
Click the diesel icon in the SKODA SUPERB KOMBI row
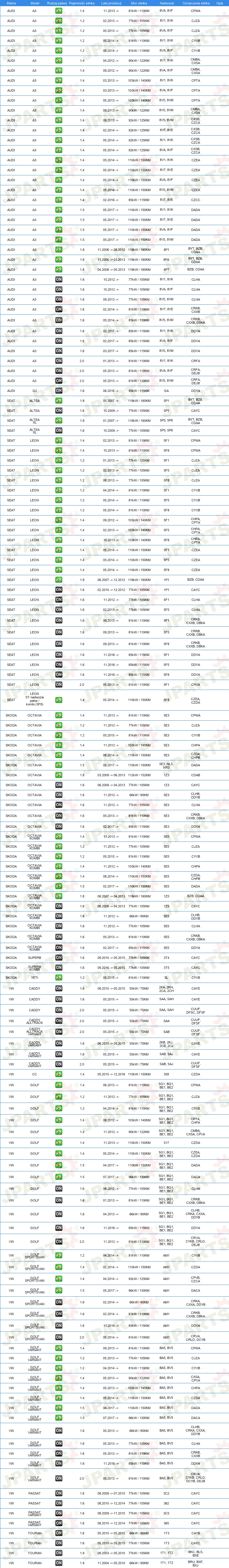(59, 968)
